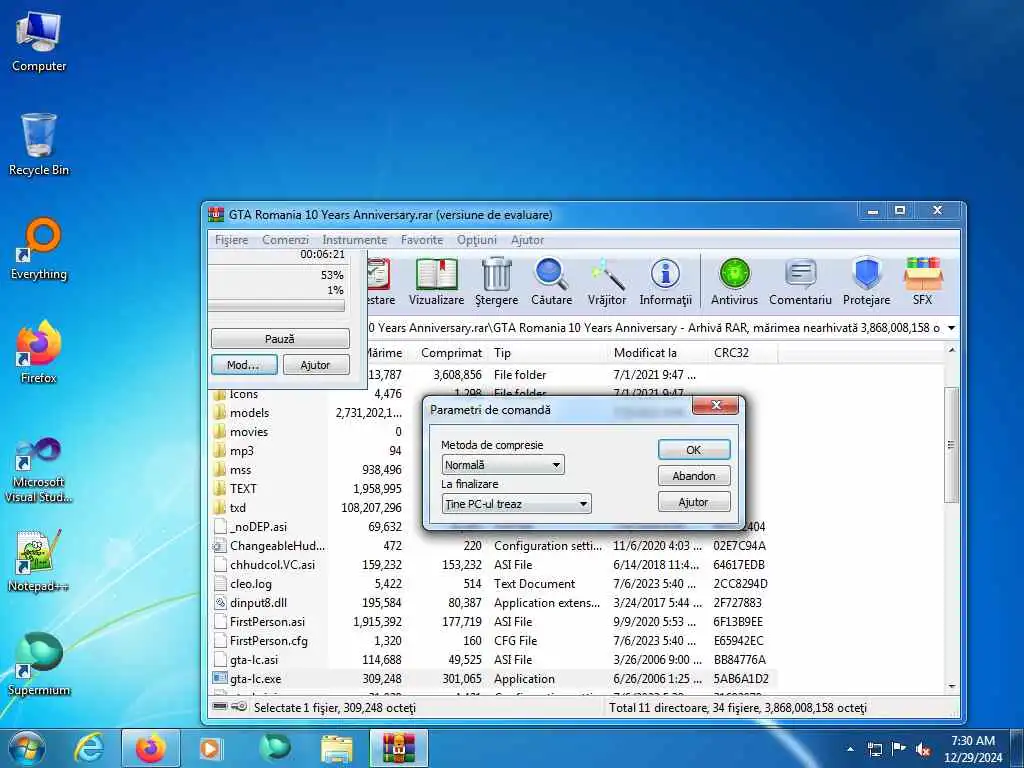This screenshot has height=768, width=1024.
Task: Open Computer desktop icon
Action: 39,42
